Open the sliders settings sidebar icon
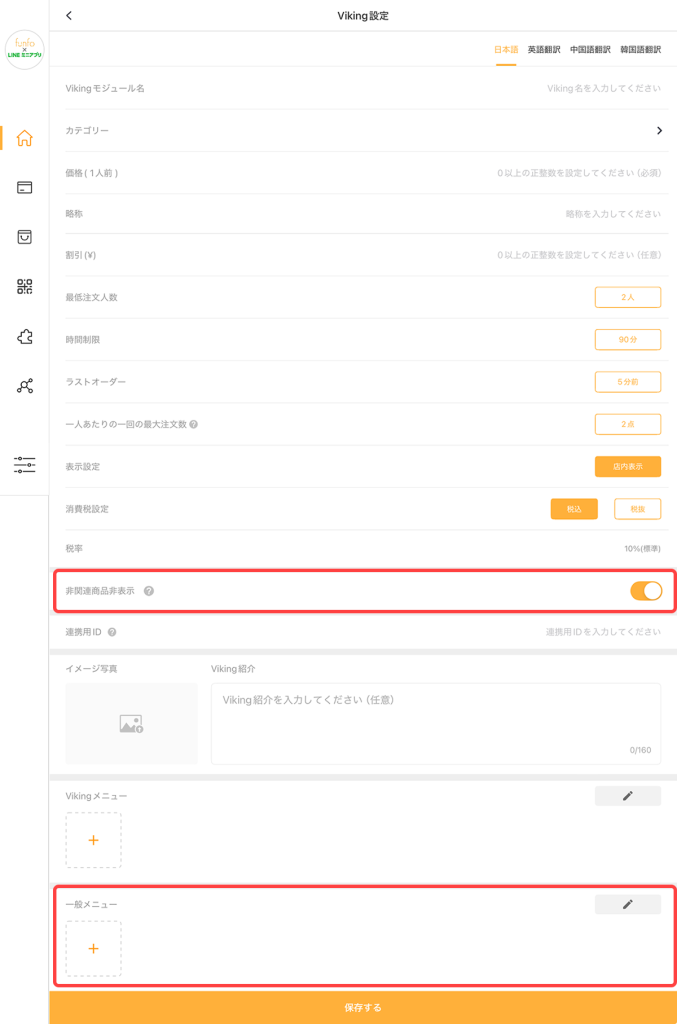The image size is (677, 1024). pyautogui.click(x=25, y=465)
